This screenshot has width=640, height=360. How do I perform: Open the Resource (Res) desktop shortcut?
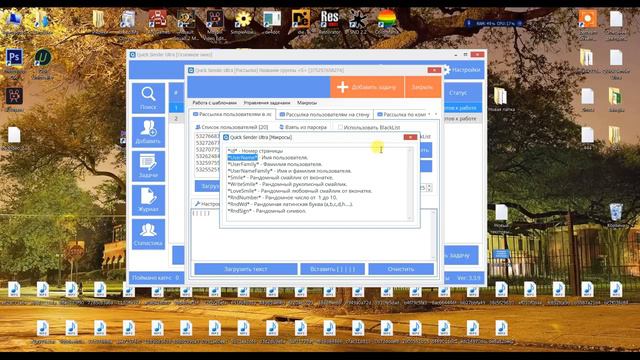(x=329, y=20)
